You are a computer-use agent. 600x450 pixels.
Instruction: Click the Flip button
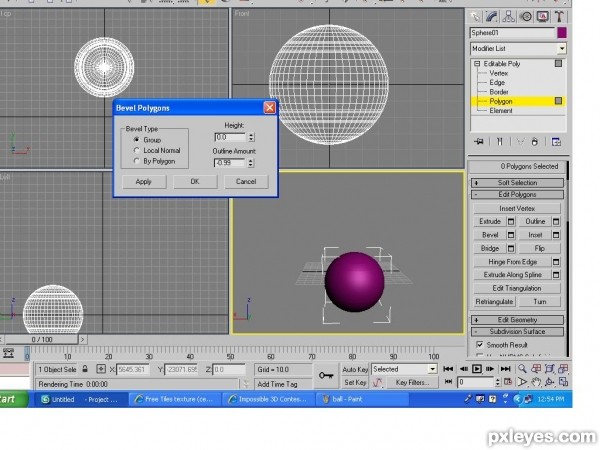(540, 248)
